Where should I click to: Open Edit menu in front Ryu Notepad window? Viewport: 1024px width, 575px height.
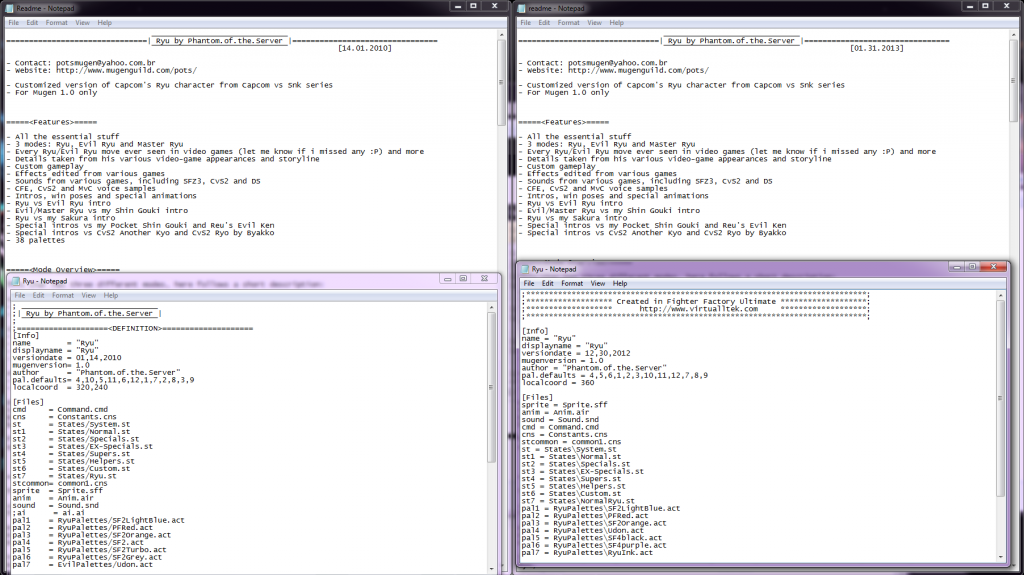[x=547, y=284]
